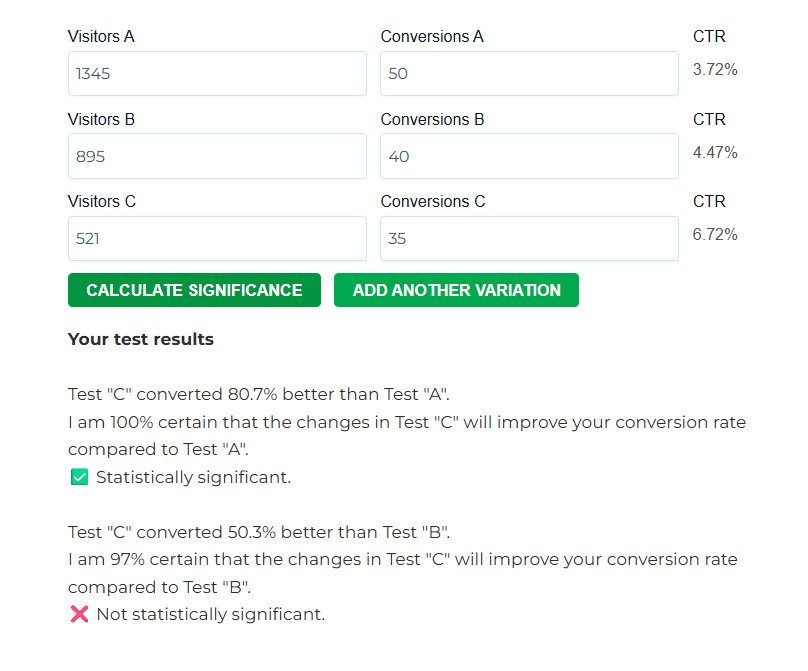
Task: Add another variation to the test
Action: point(456,290)
